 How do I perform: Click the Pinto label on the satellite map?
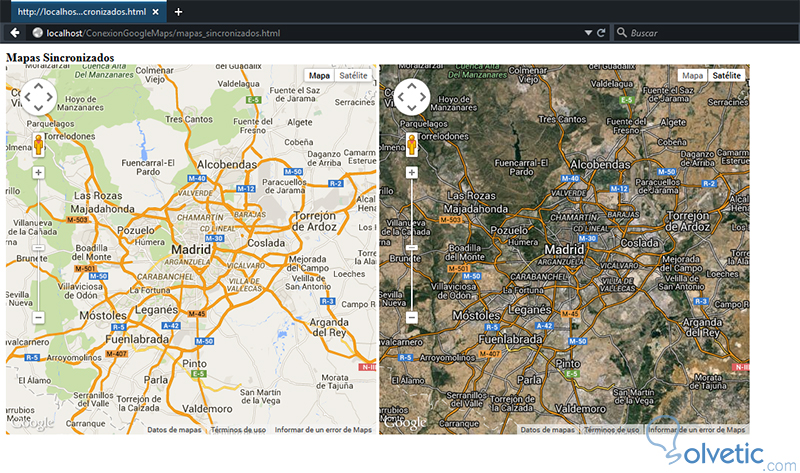568,363
